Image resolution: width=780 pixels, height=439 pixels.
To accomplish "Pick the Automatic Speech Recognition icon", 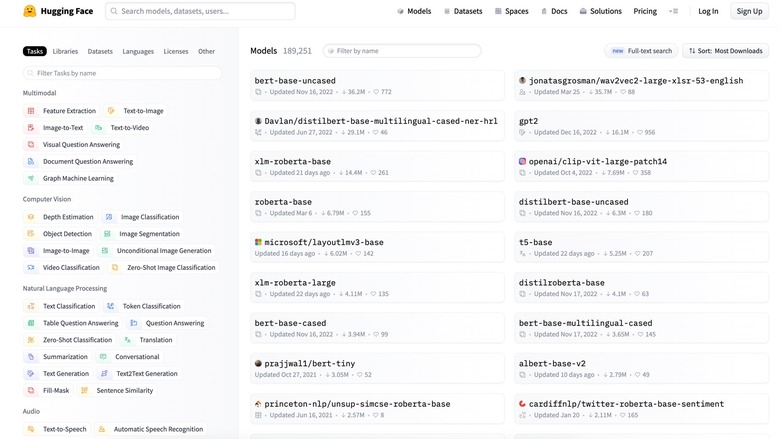I will coord(101,429).
